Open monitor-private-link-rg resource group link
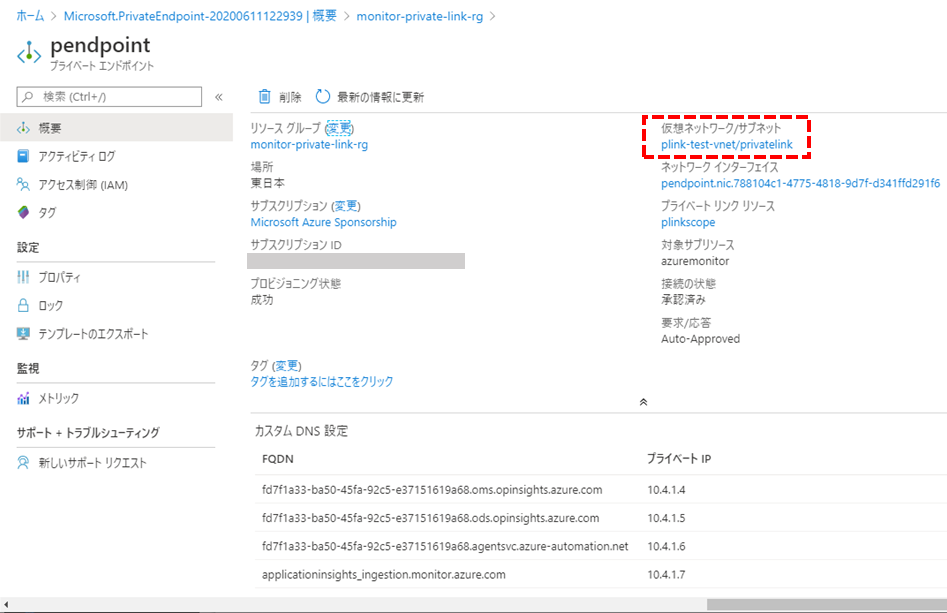 pos(309,144)
